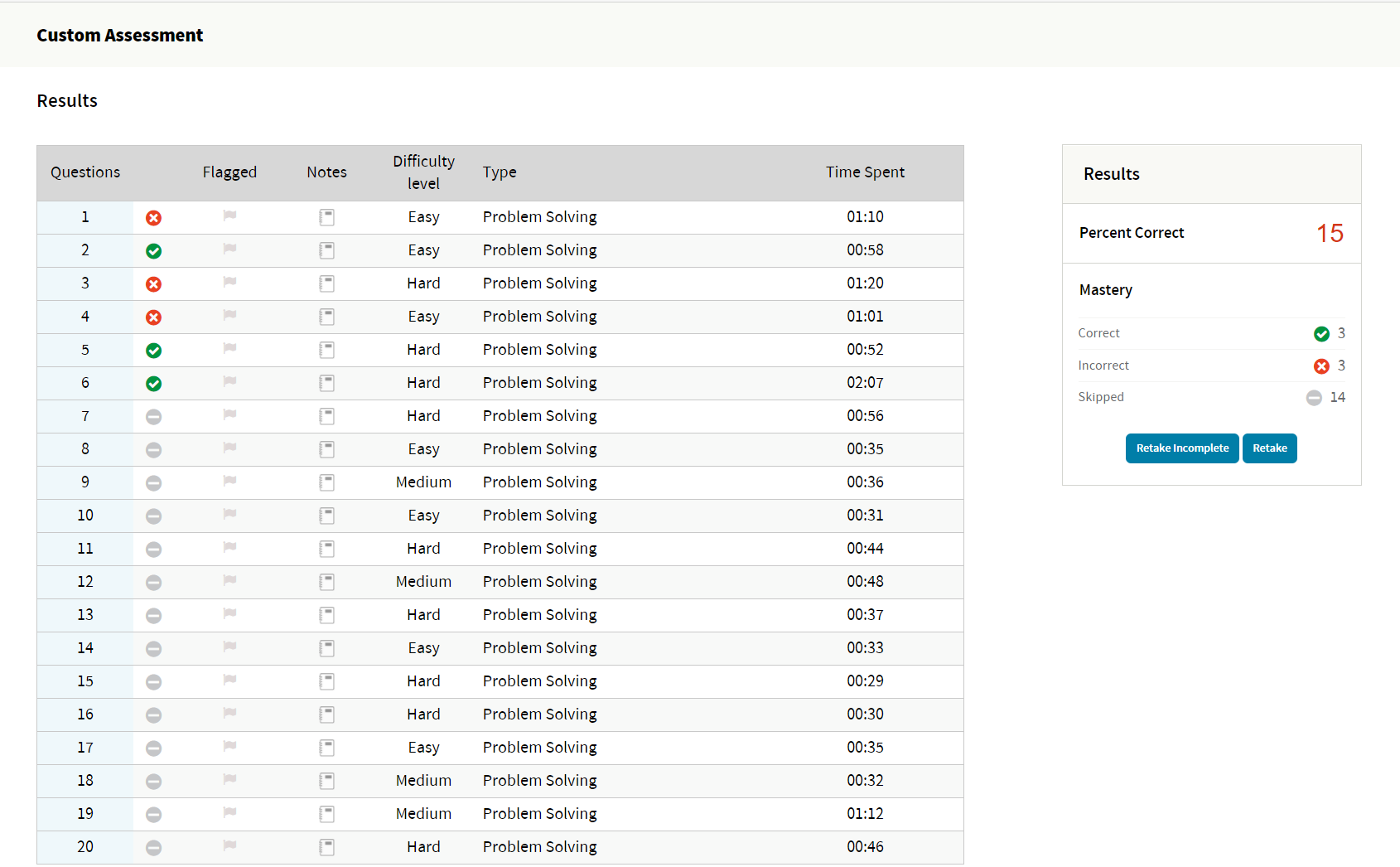Open the notes icon for question 20

click(327, 847)
